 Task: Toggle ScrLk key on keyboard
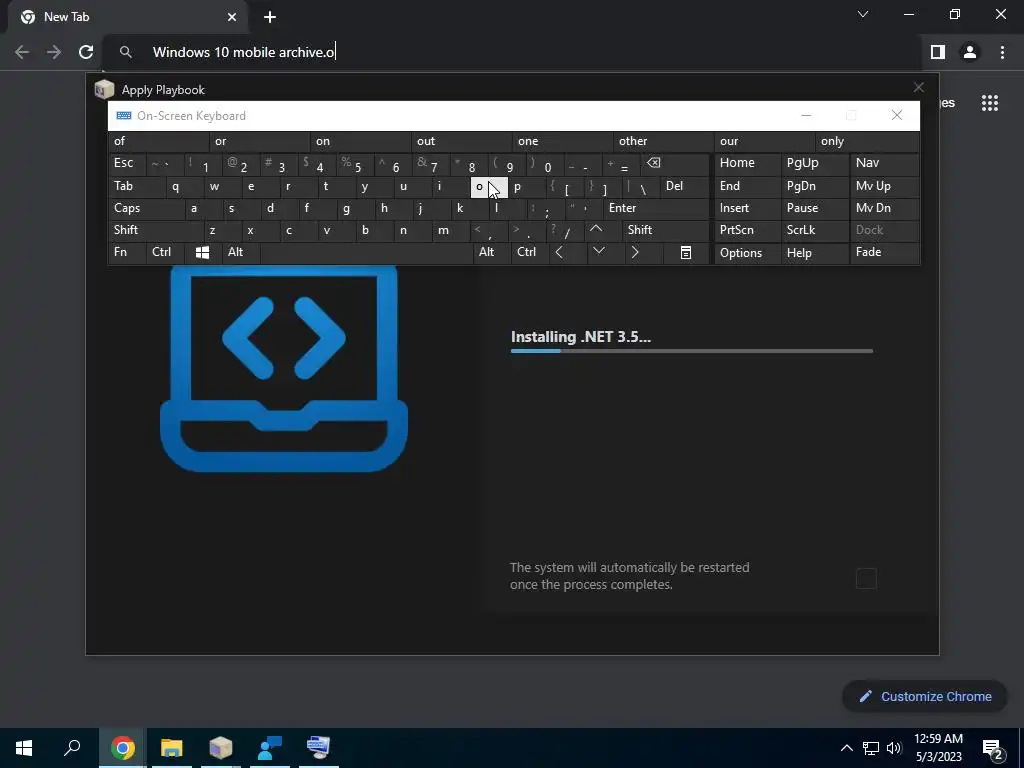[x=814, y=230]
